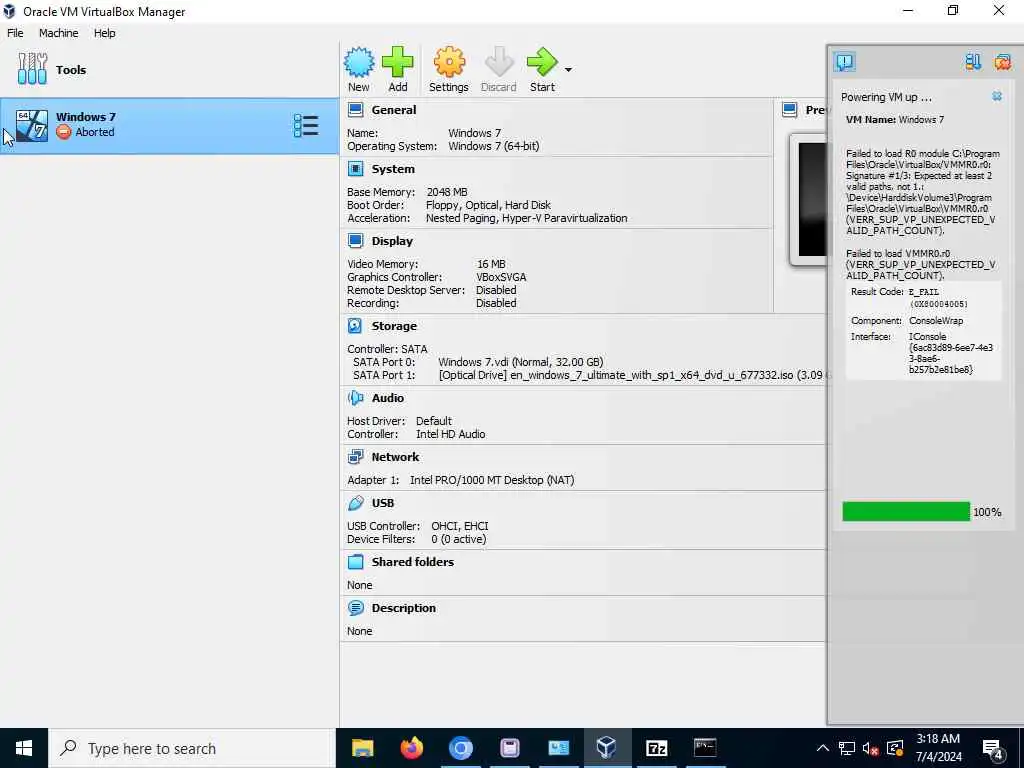Click the VM preview thumbnail
Viewport: 1024px width, 768px height.
(810, 199)
